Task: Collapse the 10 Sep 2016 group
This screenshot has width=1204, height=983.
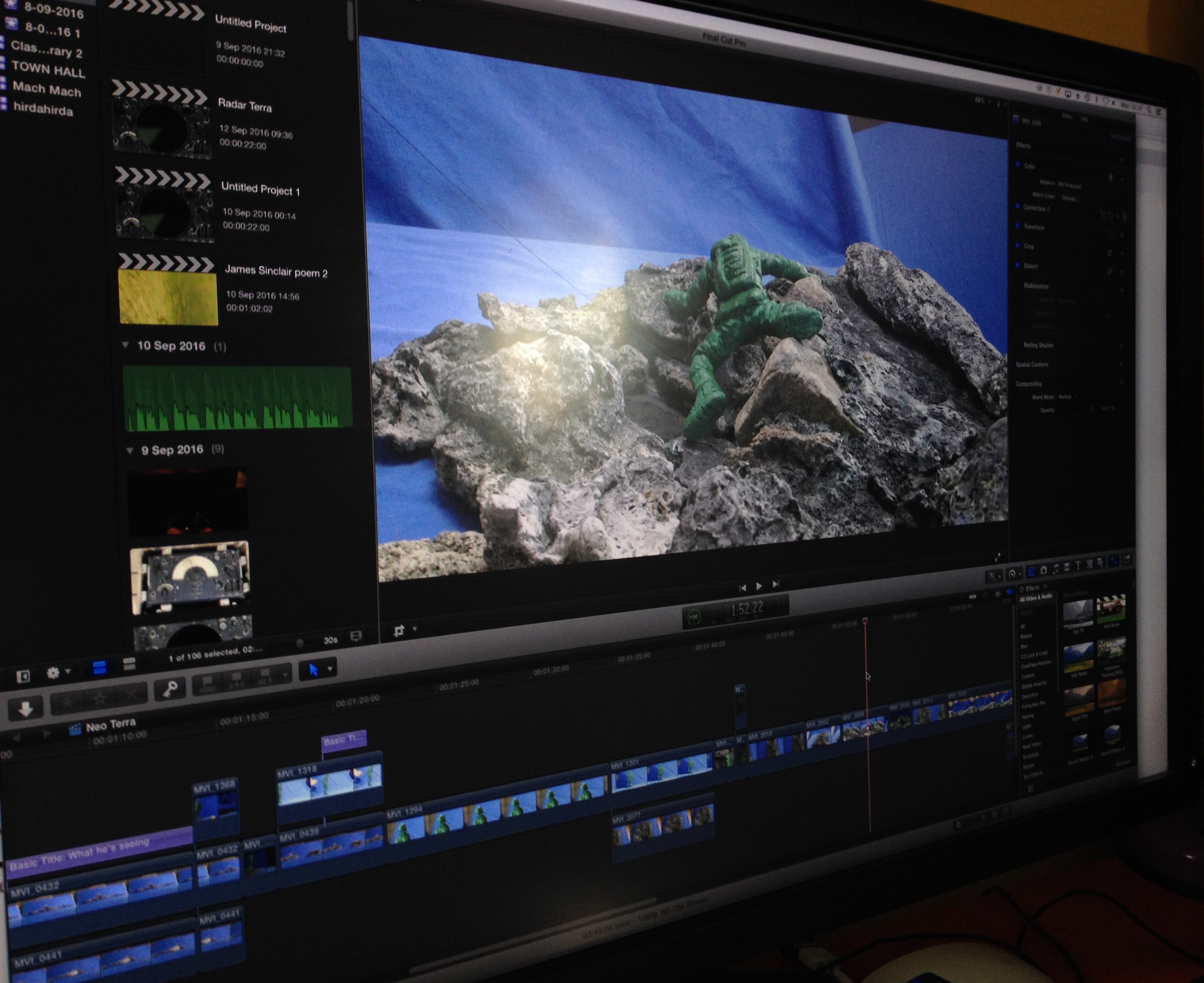Action: pyautogui.click(x=126, y=345)
